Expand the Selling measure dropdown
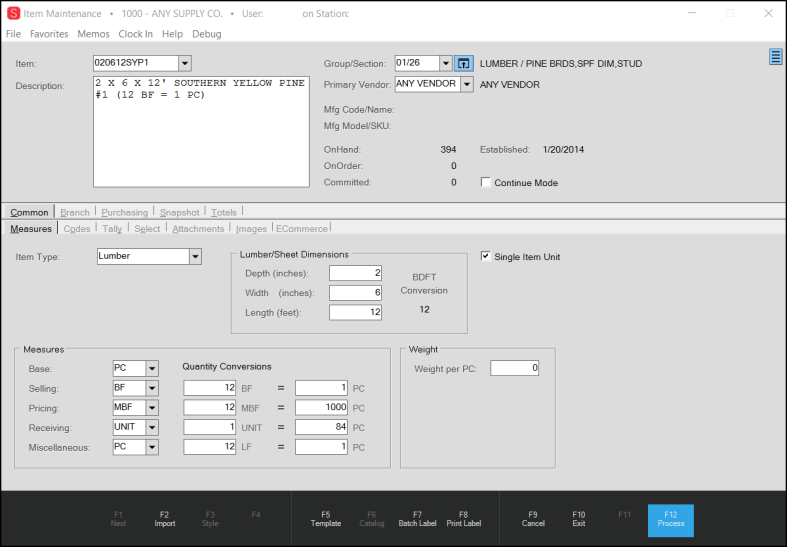787x547 pixels. point(152,388)
